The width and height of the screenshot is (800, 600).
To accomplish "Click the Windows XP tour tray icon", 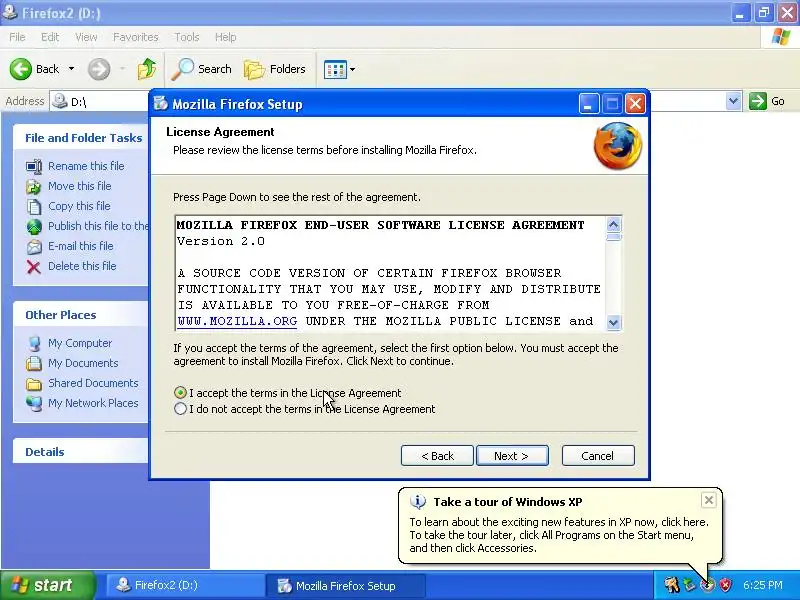I will pyautogui.click(x=707, y=585).
